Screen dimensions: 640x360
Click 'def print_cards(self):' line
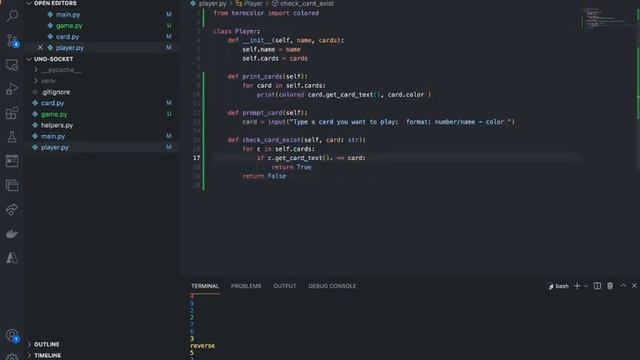pos(267,77)
